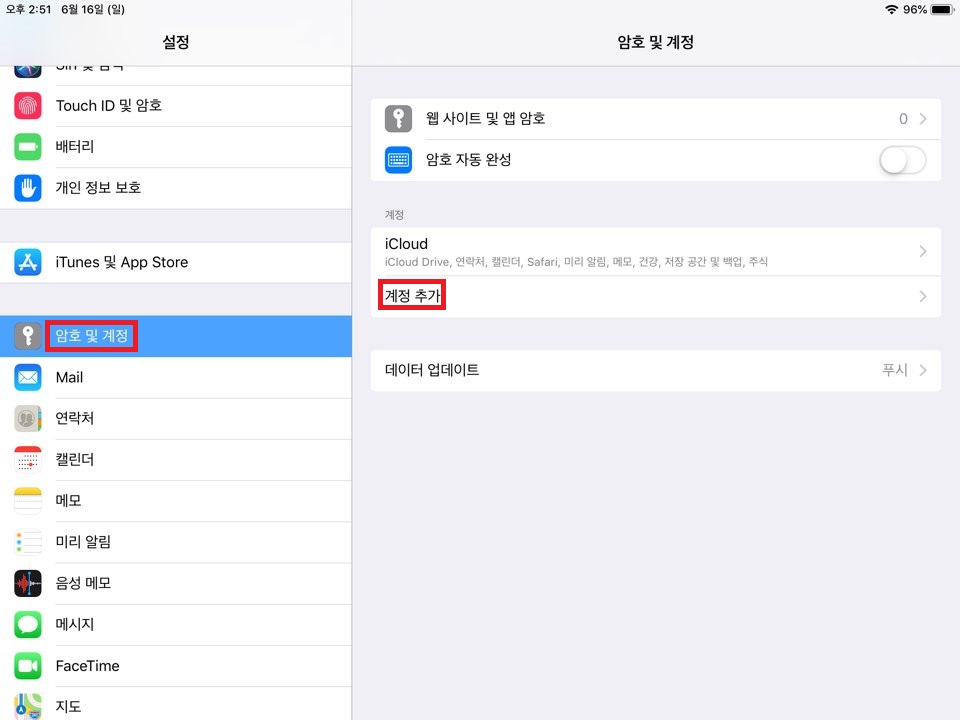
Task: Open the 데이터 업데이트 푸시 options
Action: coord(655,370)
